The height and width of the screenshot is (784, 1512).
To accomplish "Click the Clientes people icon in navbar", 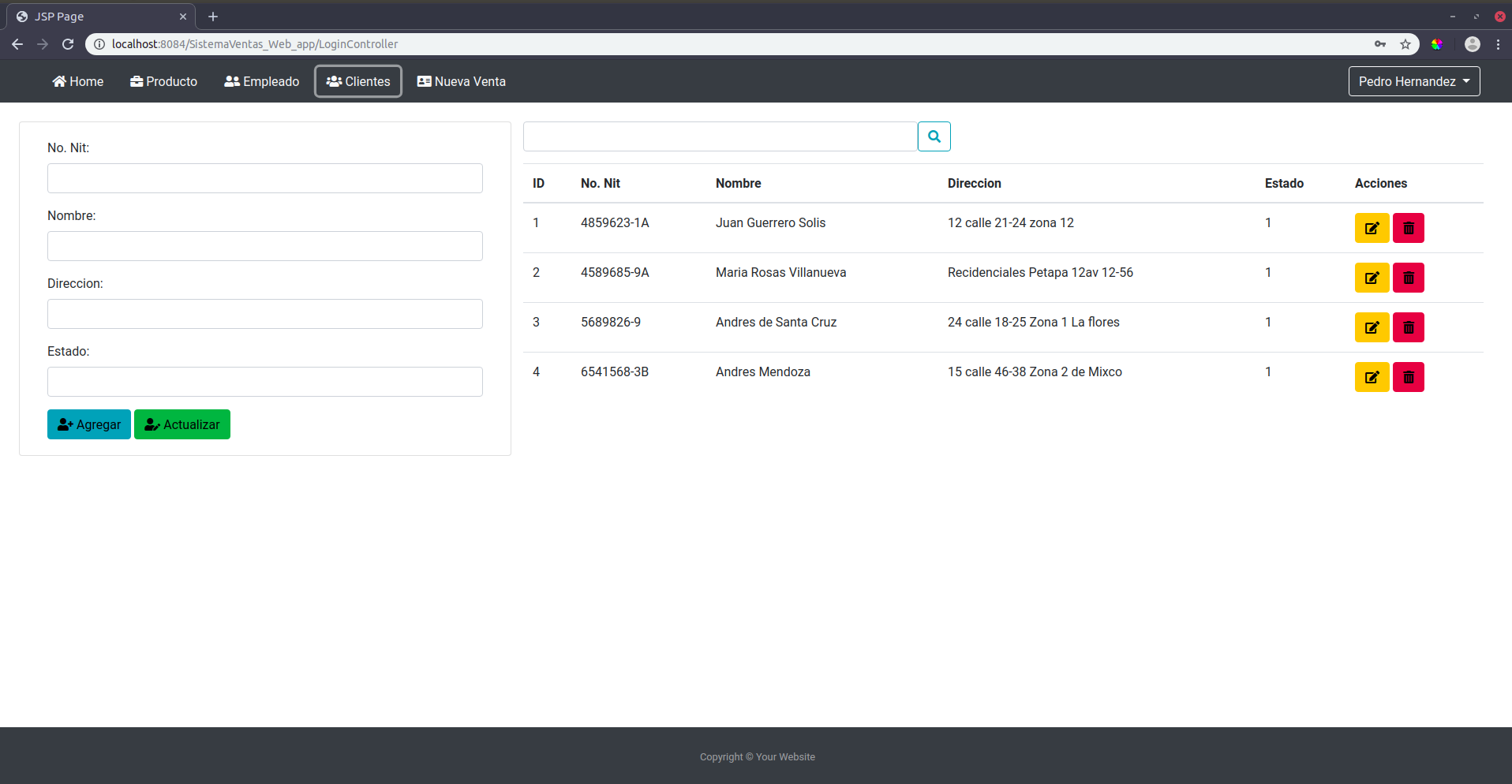I will (x=335, y=81).
